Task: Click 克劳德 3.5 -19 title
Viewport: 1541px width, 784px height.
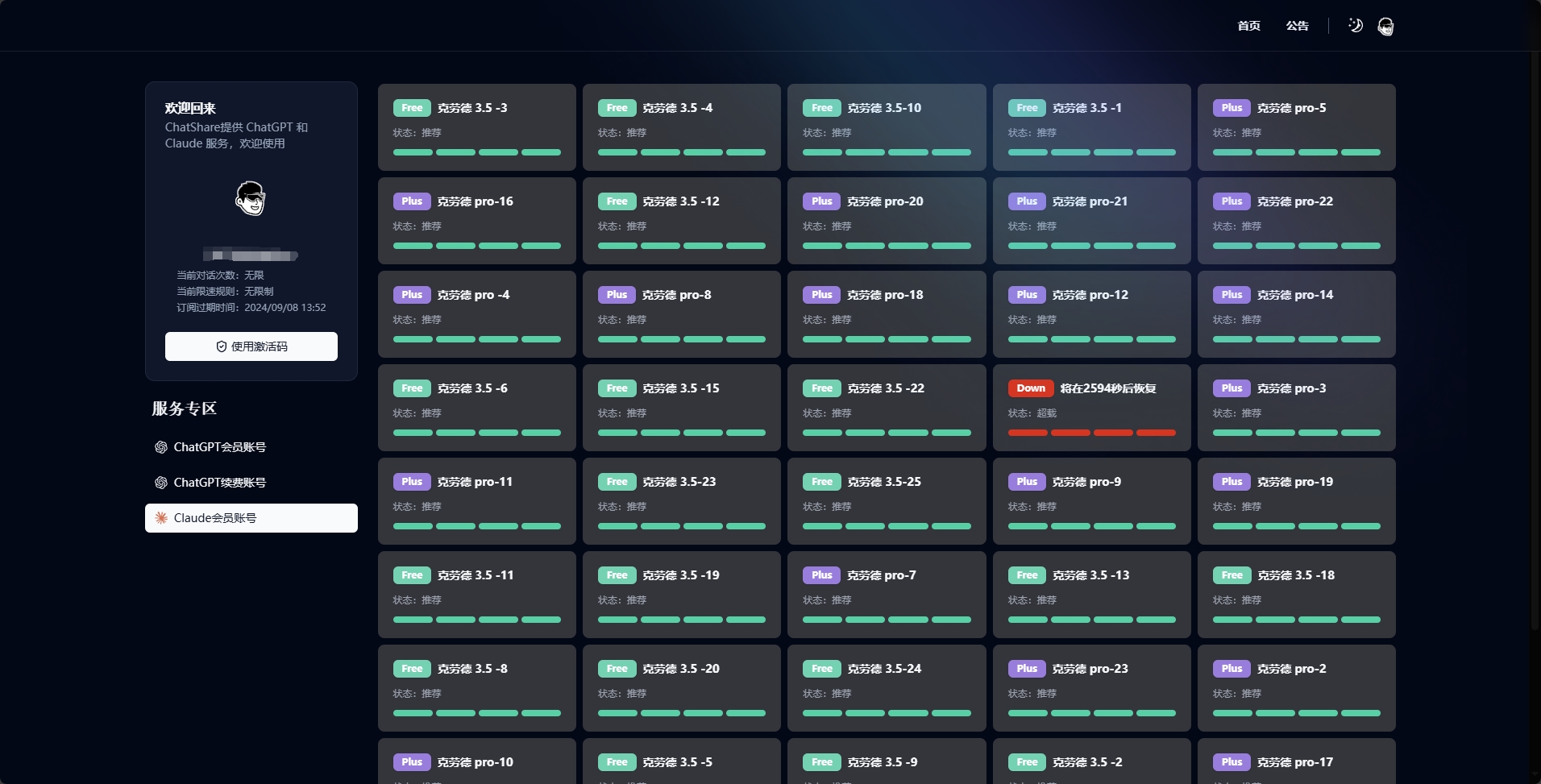Action: (681, 575)
